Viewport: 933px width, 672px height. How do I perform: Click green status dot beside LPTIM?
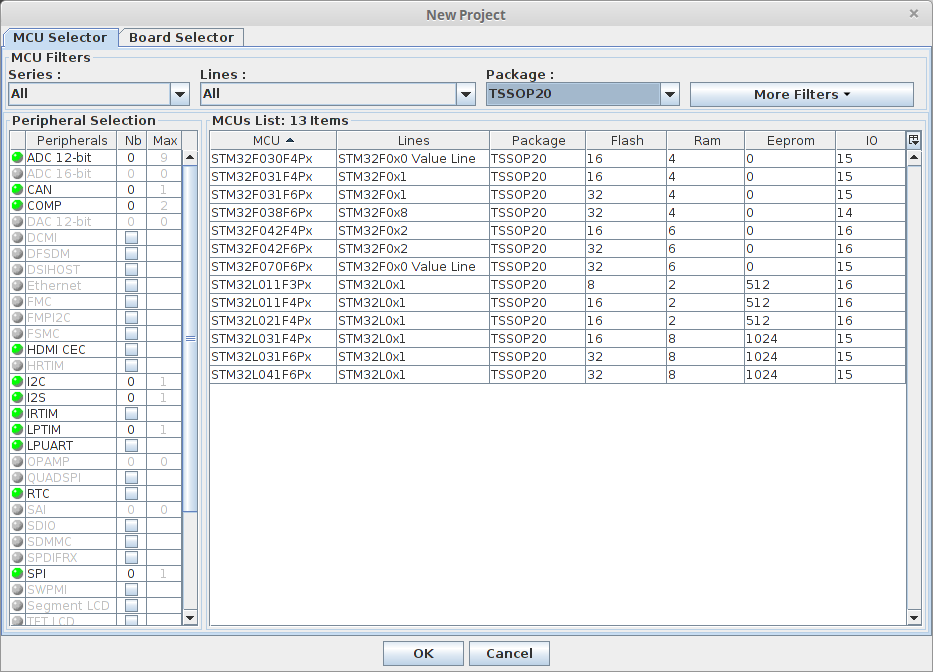click(x=17, y=430)
